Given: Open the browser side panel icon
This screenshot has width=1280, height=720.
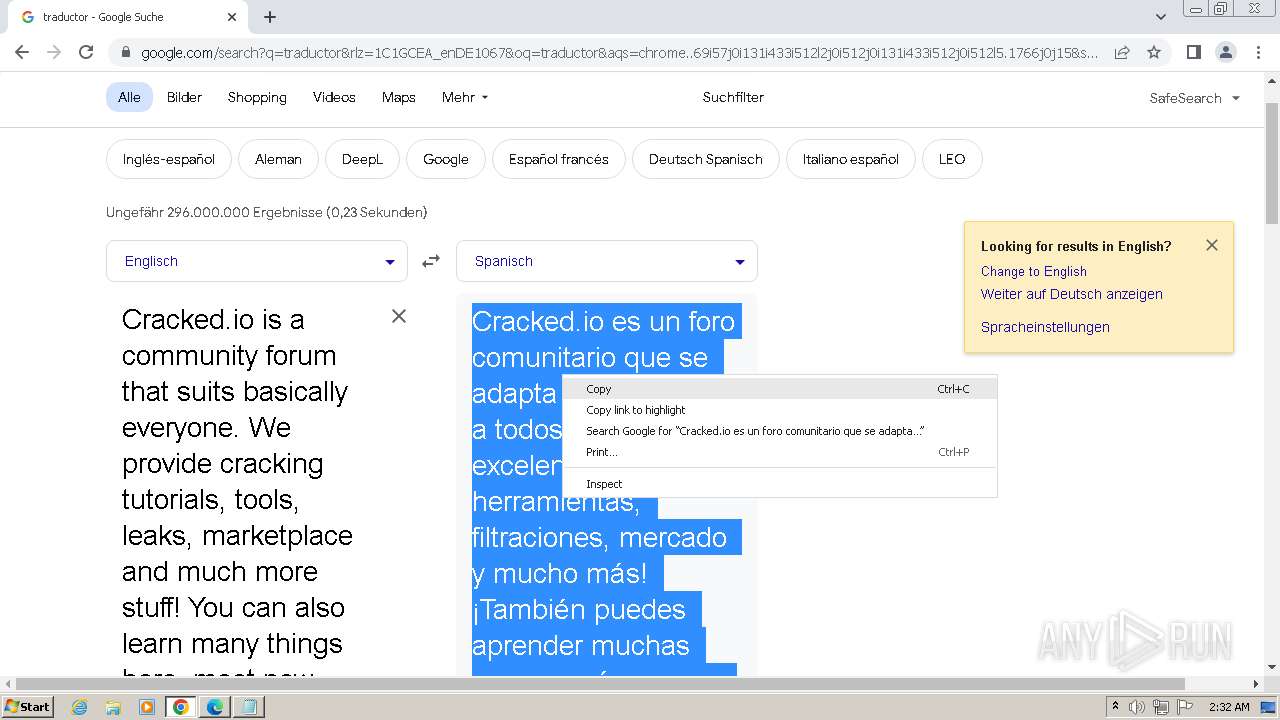Looking at the screenshot, I should point(1193,52).
